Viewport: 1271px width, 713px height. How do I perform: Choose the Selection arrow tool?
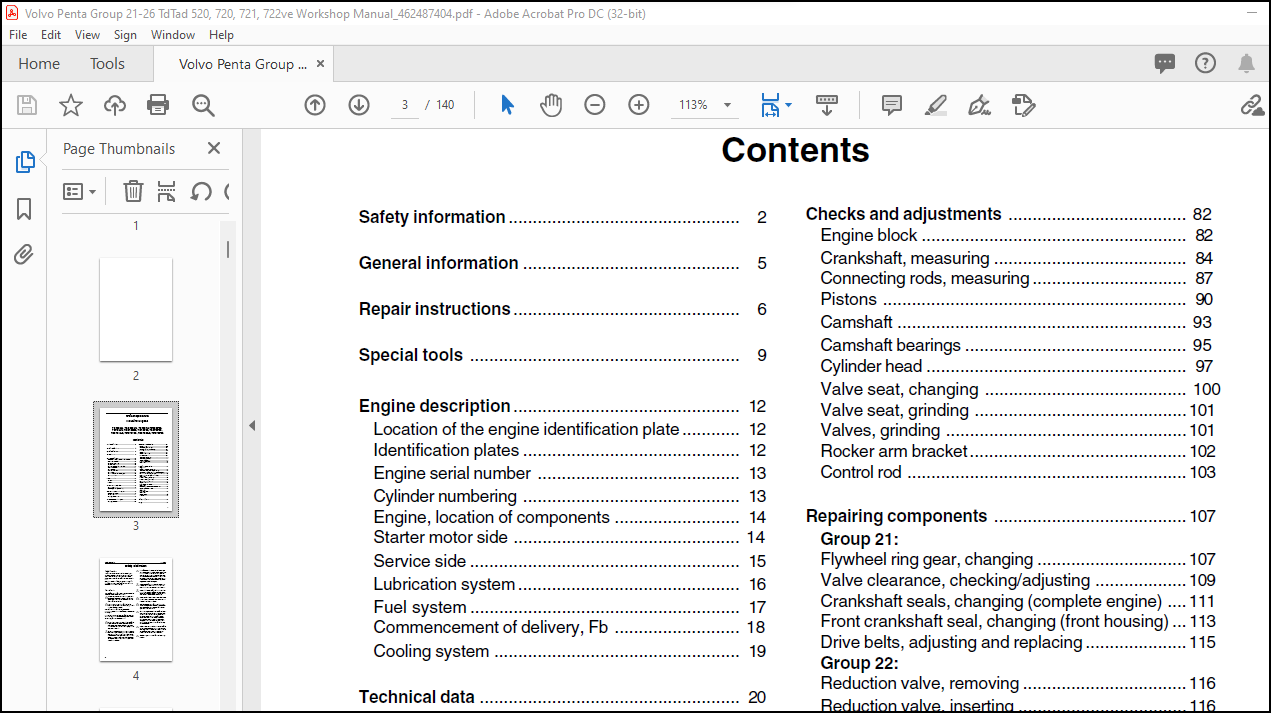508,105
